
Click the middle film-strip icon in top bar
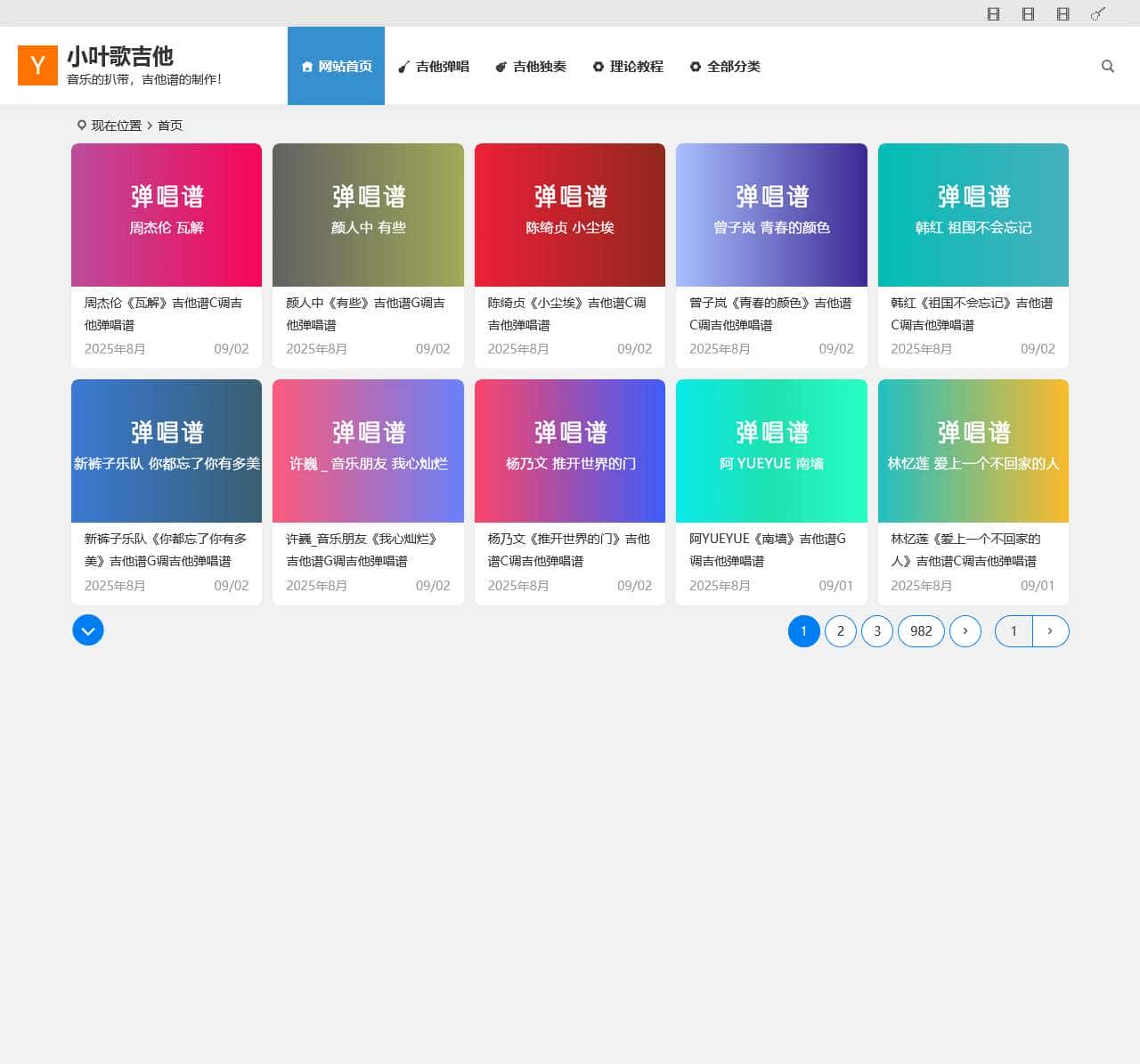coord(1029,14)
